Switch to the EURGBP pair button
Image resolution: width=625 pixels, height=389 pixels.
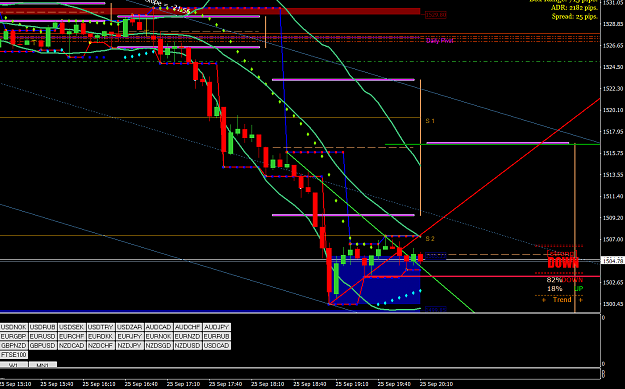(14, 336)
